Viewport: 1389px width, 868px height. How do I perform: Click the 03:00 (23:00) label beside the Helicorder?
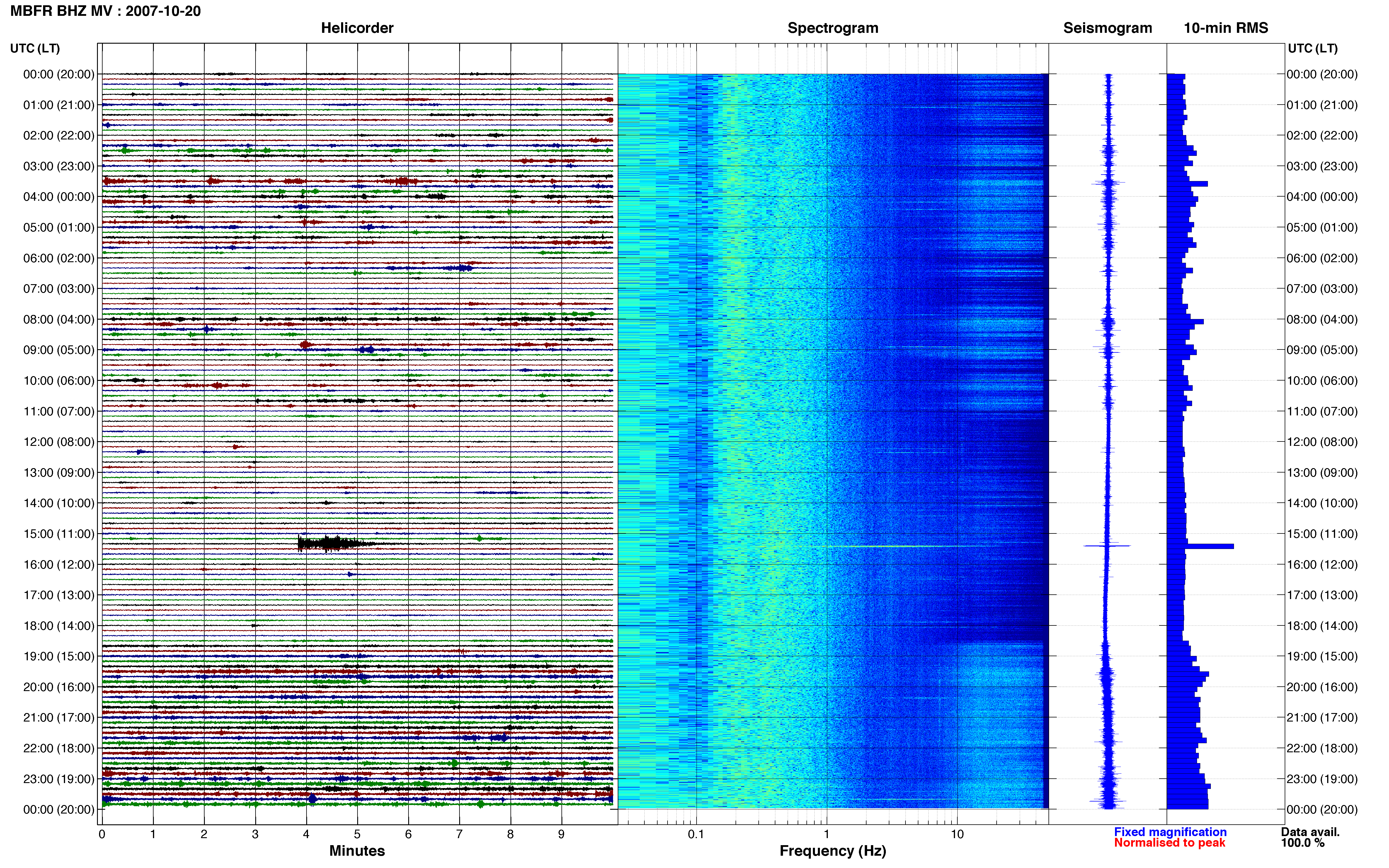(59, 166)
